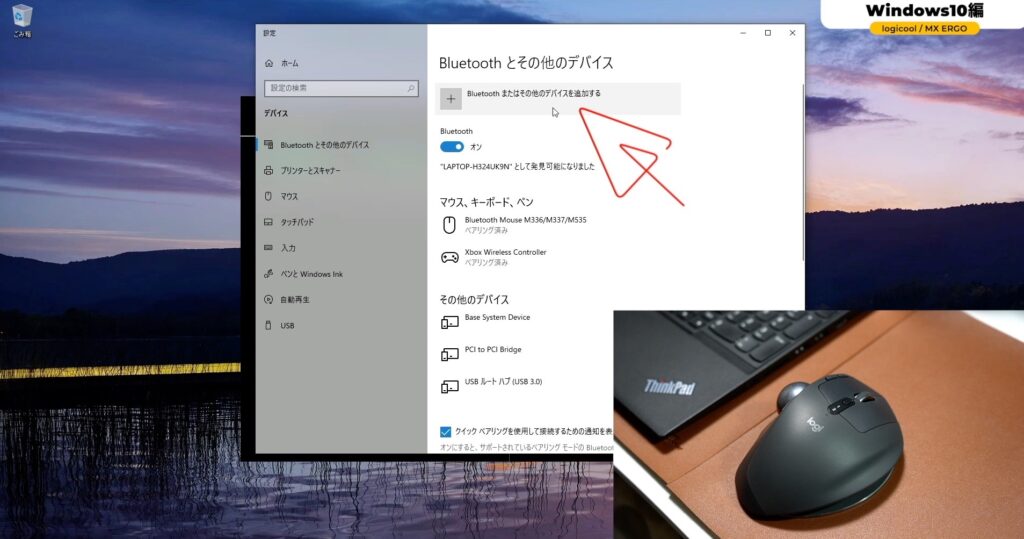Open the 入力 settings page
Screen dimensions: 1024x539
pos(288,248)
